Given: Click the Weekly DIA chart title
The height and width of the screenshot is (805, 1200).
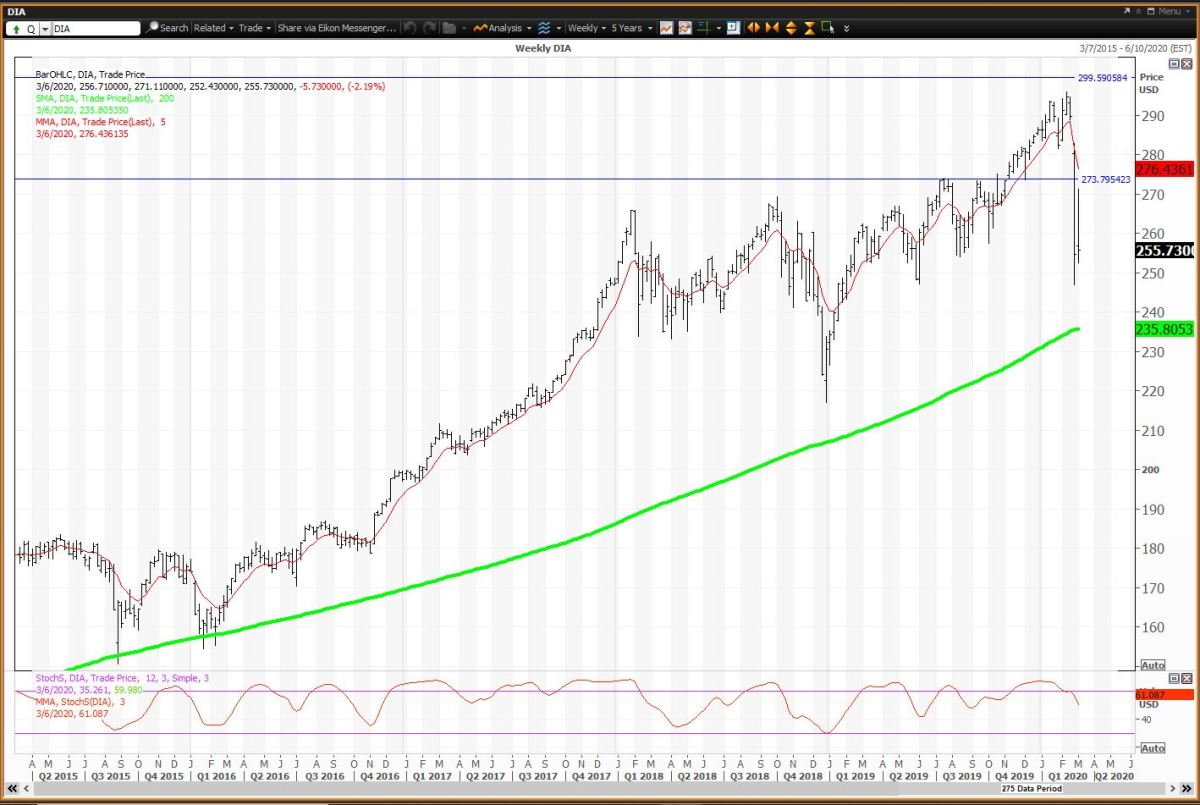Looking at the screenshot, I should [543, 48].
